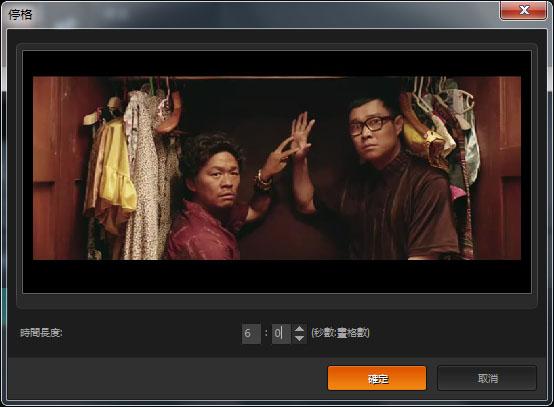Click the 時間長度 label

coord(41,333)
